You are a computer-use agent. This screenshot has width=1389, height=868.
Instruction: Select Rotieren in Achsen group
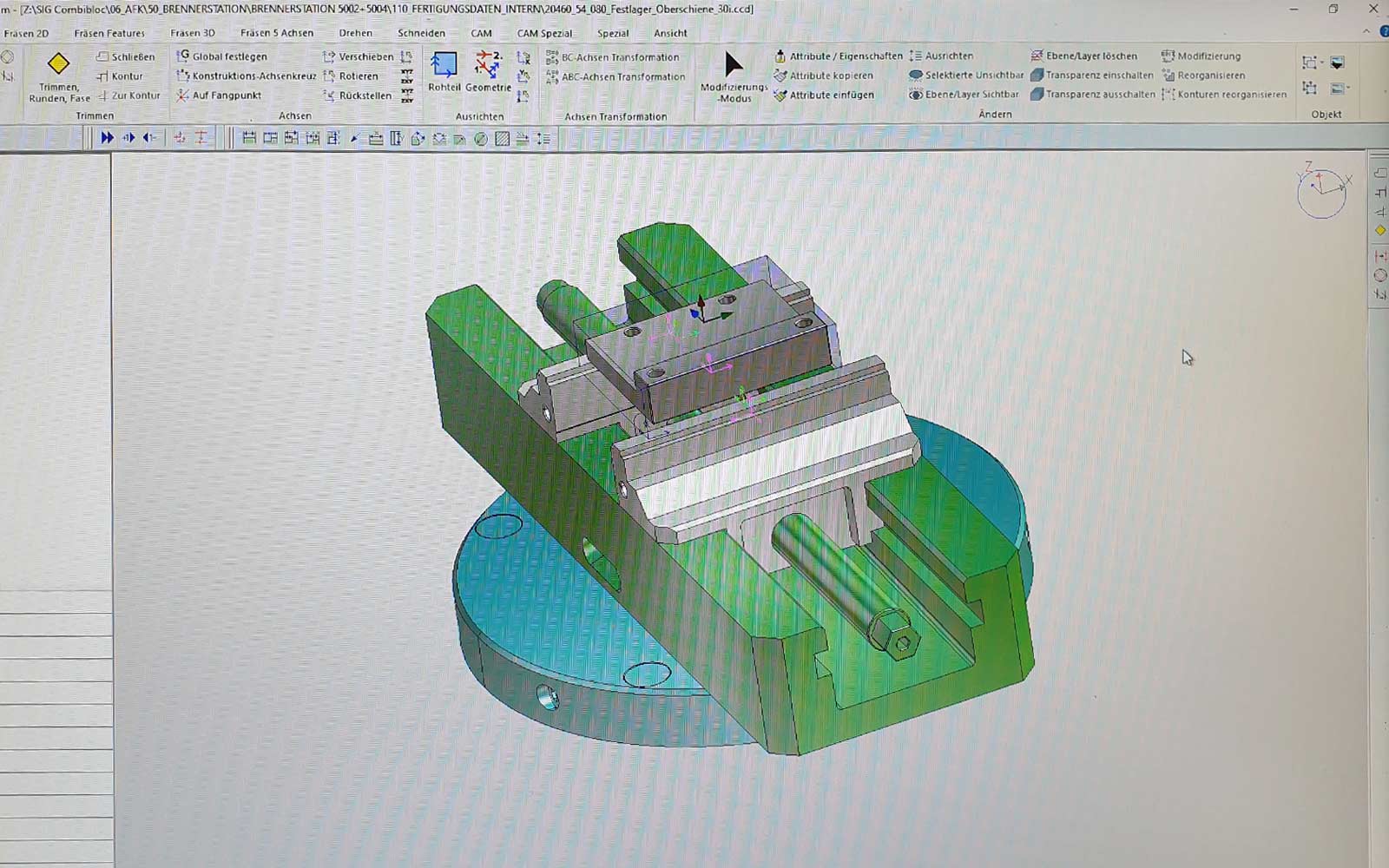point(351,76)
